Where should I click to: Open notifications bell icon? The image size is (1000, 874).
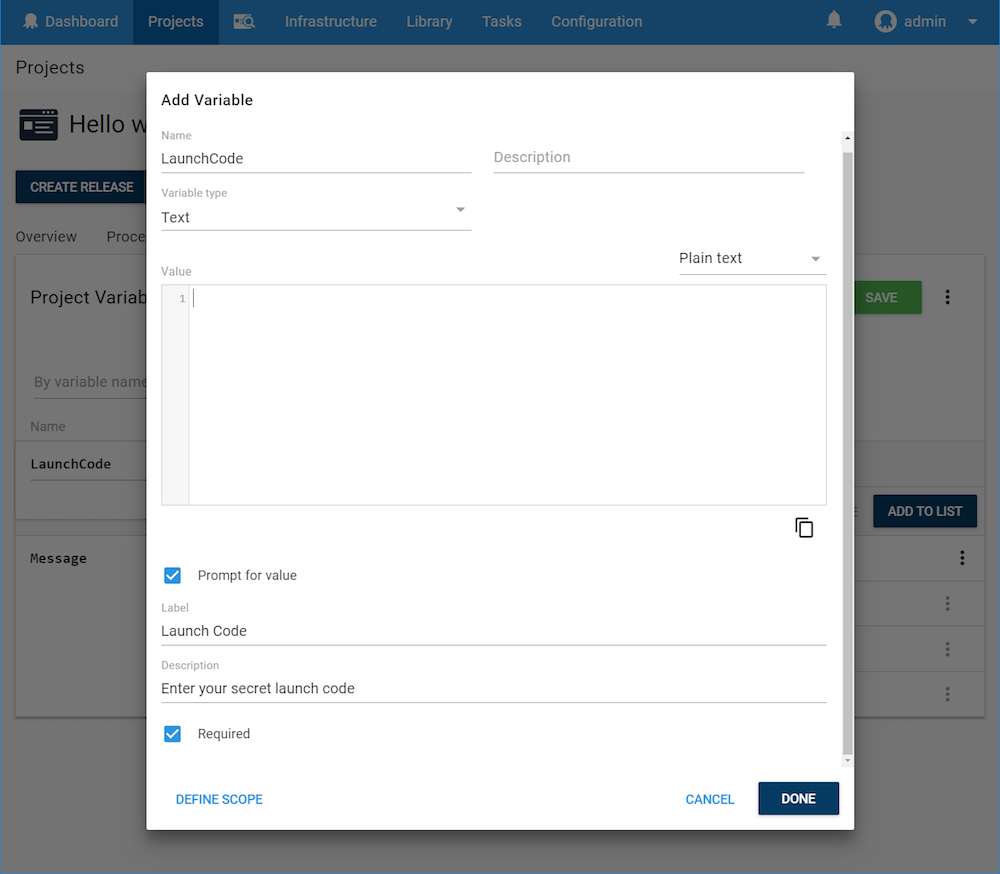(834, 20)
